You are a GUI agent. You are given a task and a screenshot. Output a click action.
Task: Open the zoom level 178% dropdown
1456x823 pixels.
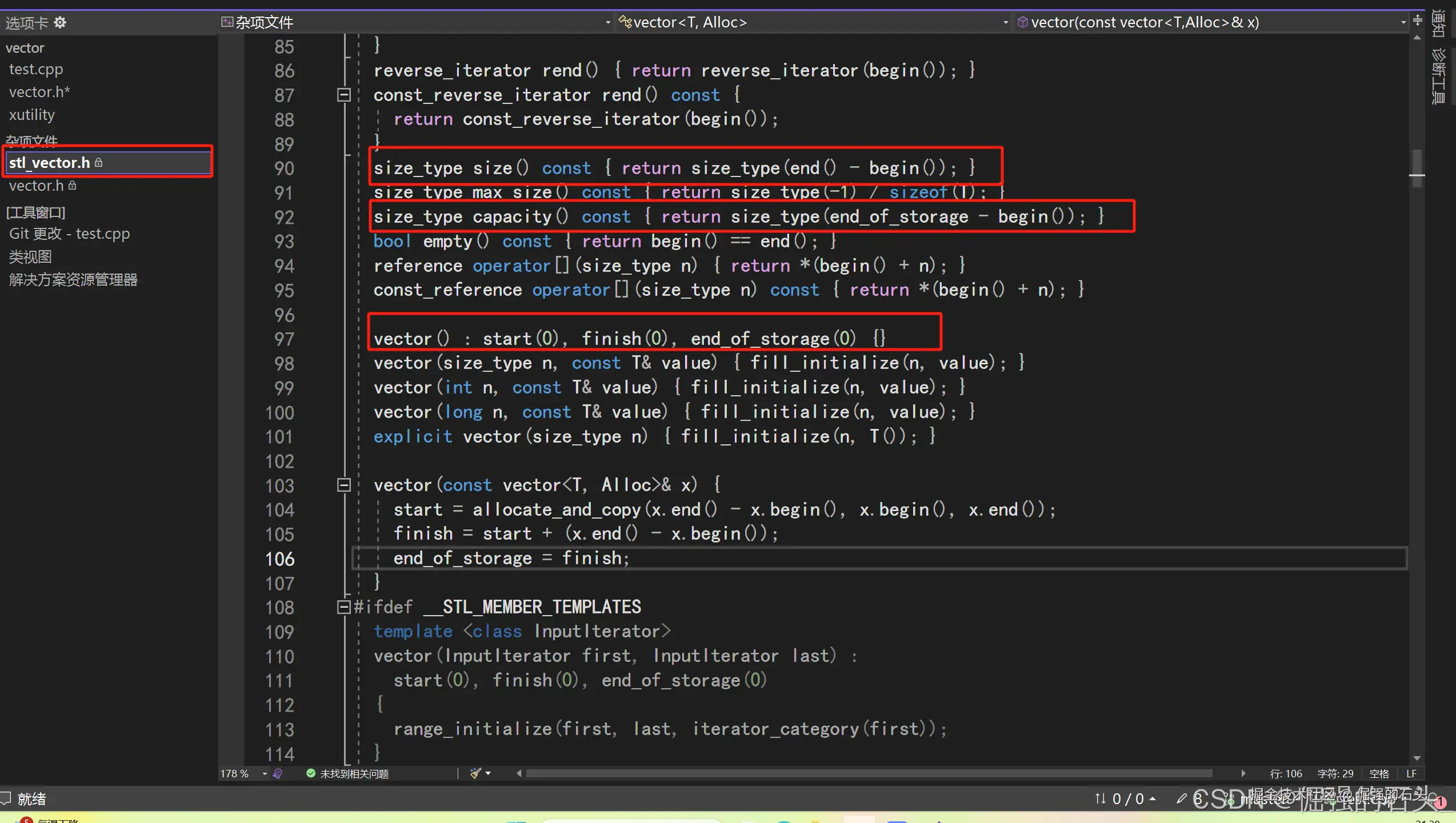(x=265, y=773)
